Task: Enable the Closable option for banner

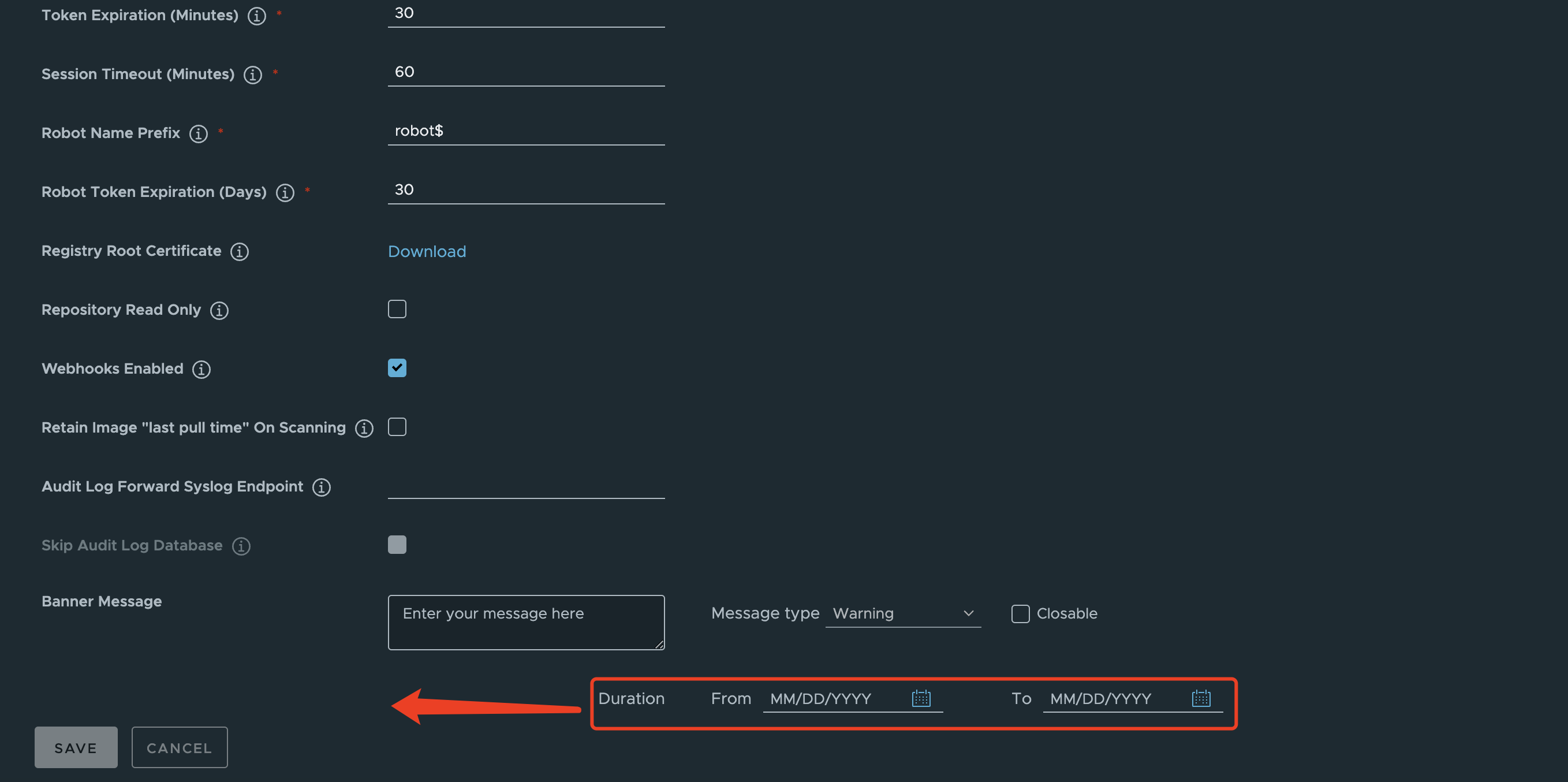Action: click(1020, 614)
